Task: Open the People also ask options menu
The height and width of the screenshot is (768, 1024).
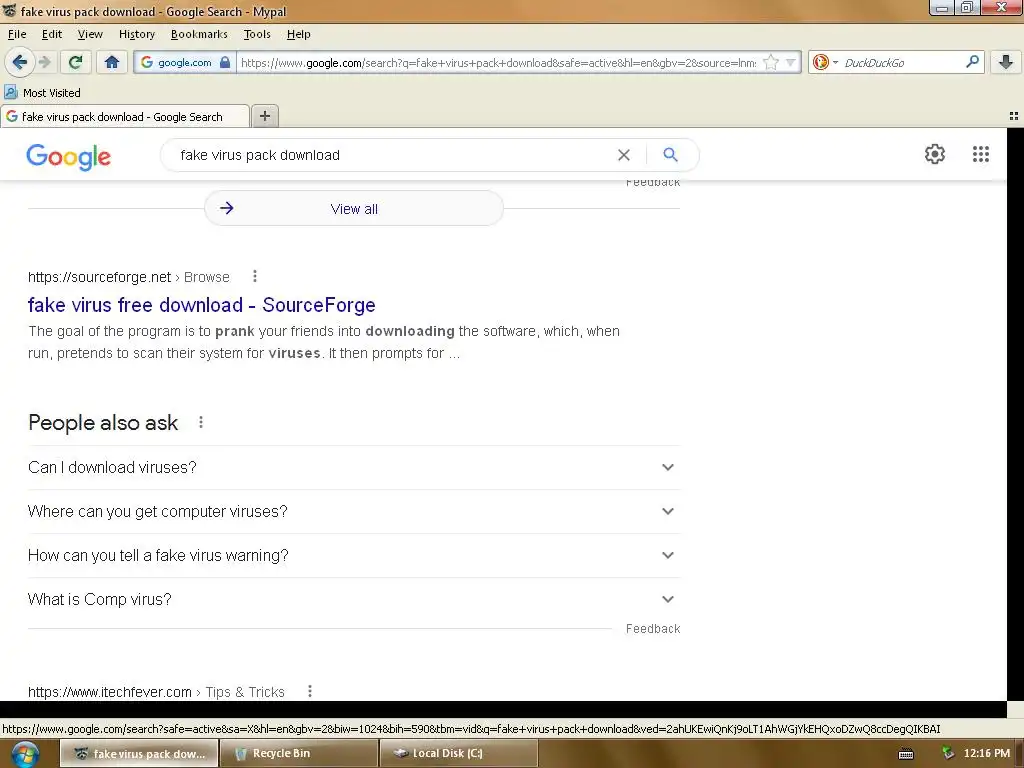Action: pyautogui.click(x=200, y=423)
